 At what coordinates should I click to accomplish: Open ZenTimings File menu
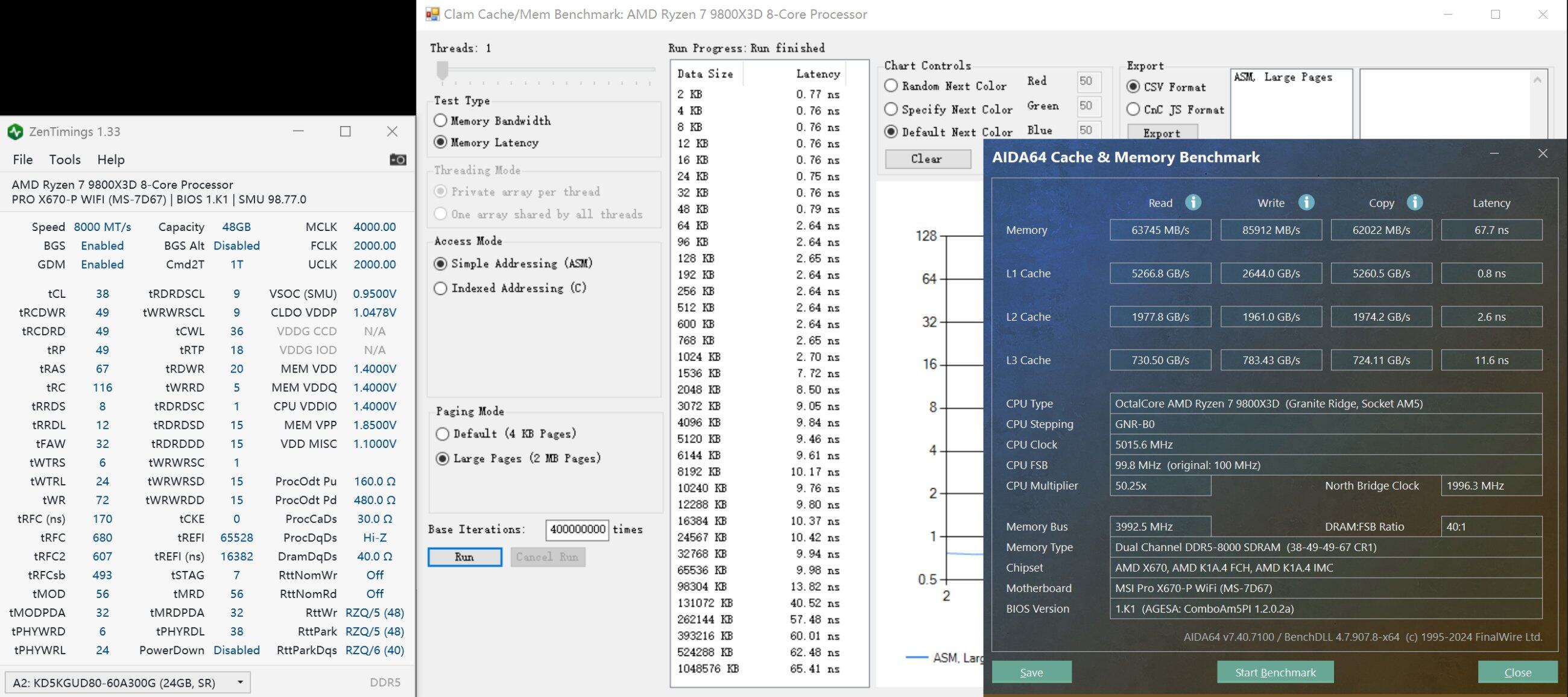(x=22, y=160)
